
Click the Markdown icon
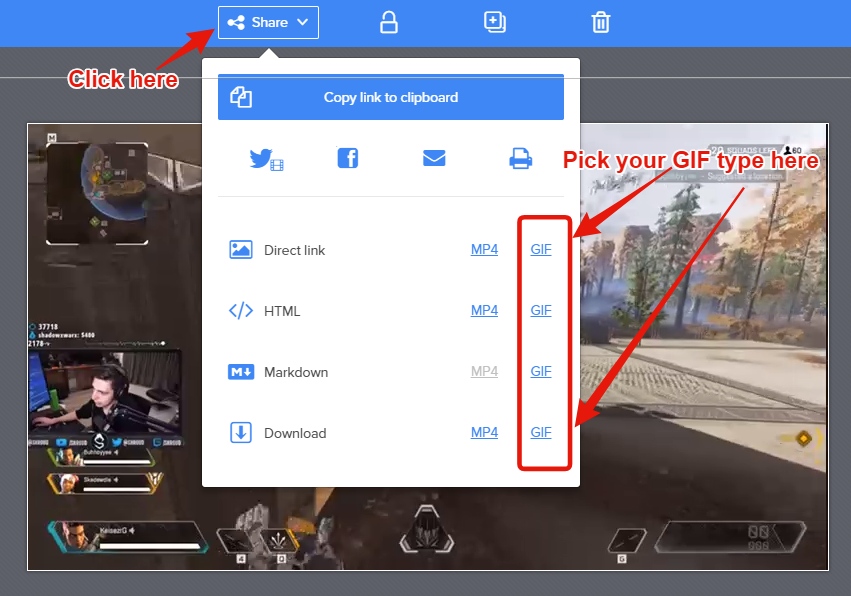[x=241, y=372]
